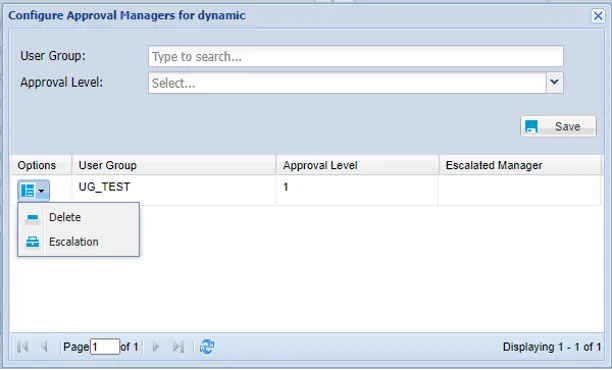This screenshot has width=612, height=370.
Task: Click the Save button
Action: (558, 126)
